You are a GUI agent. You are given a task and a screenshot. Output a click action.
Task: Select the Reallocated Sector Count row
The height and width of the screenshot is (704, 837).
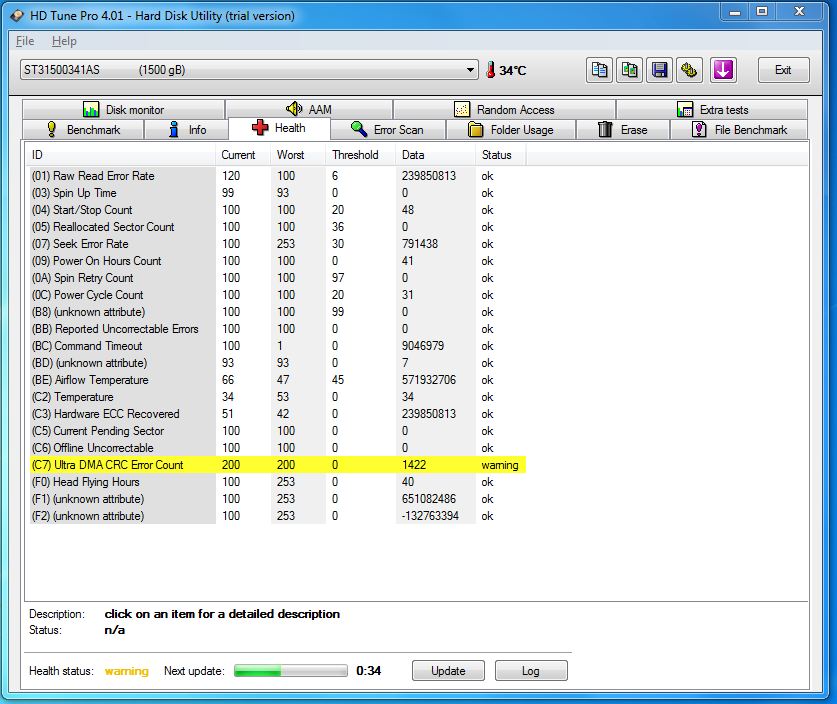click(x=278, y=227)
